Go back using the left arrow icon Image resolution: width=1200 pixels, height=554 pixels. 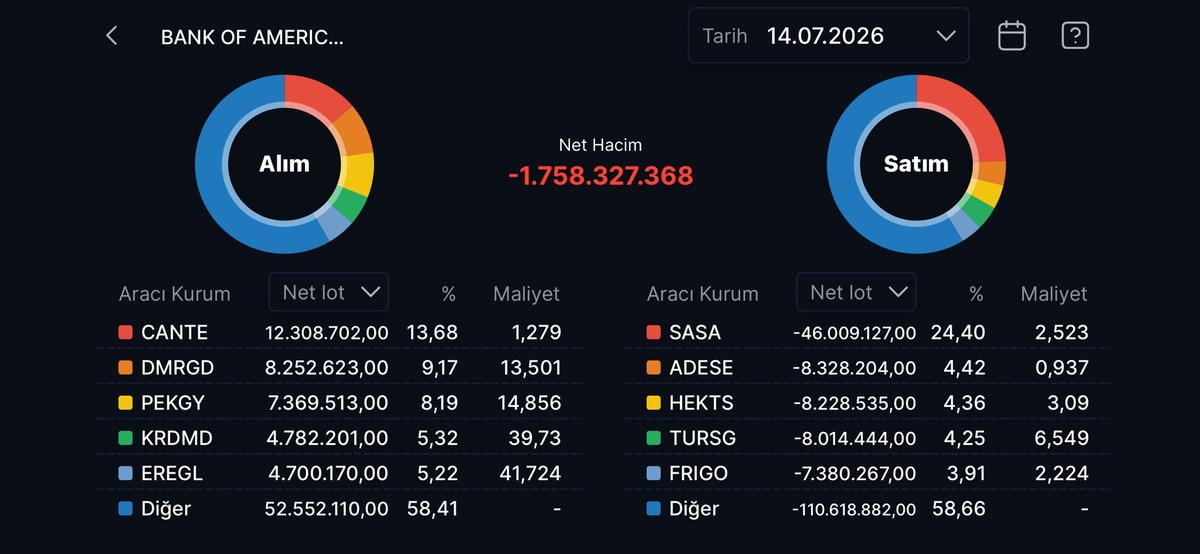[112, 36]
